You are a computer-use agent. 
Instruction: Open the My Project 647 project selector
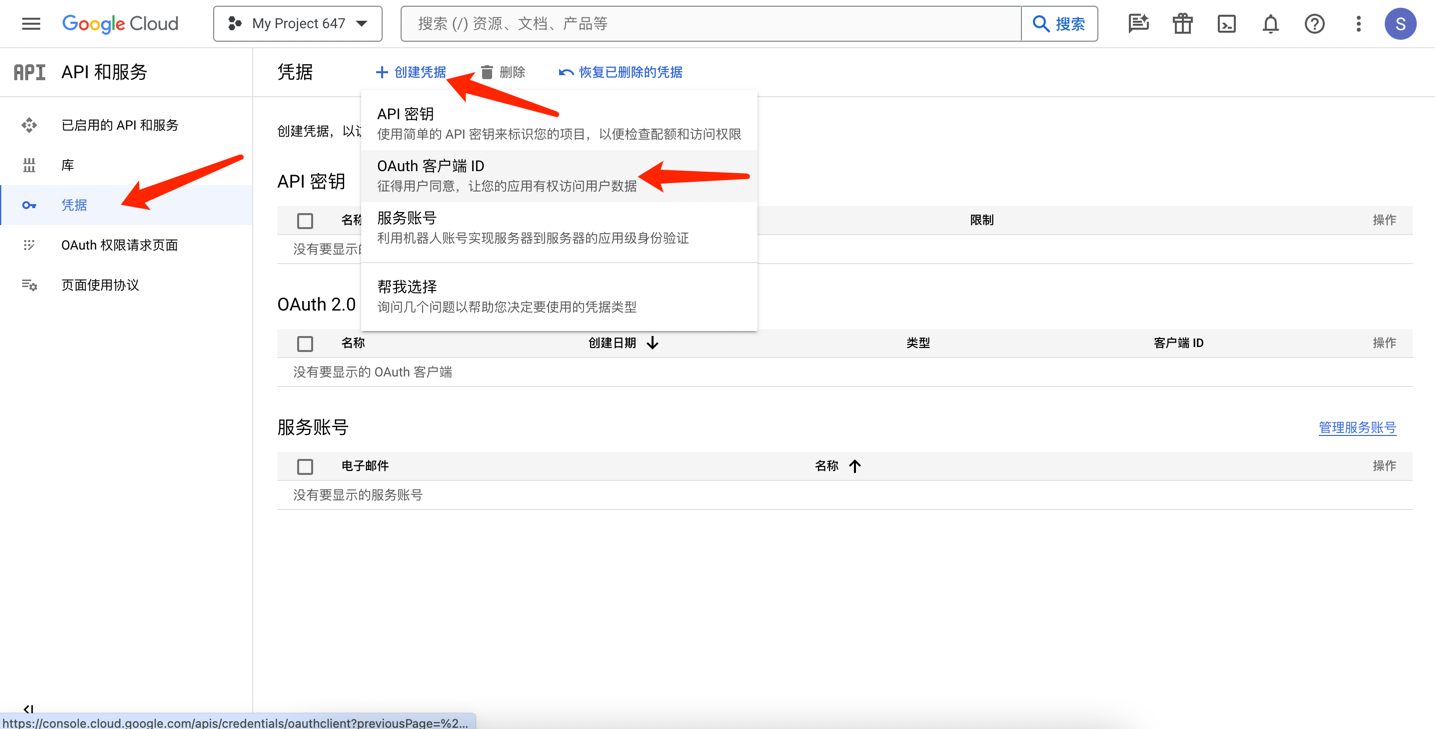[x=297, y=23]
